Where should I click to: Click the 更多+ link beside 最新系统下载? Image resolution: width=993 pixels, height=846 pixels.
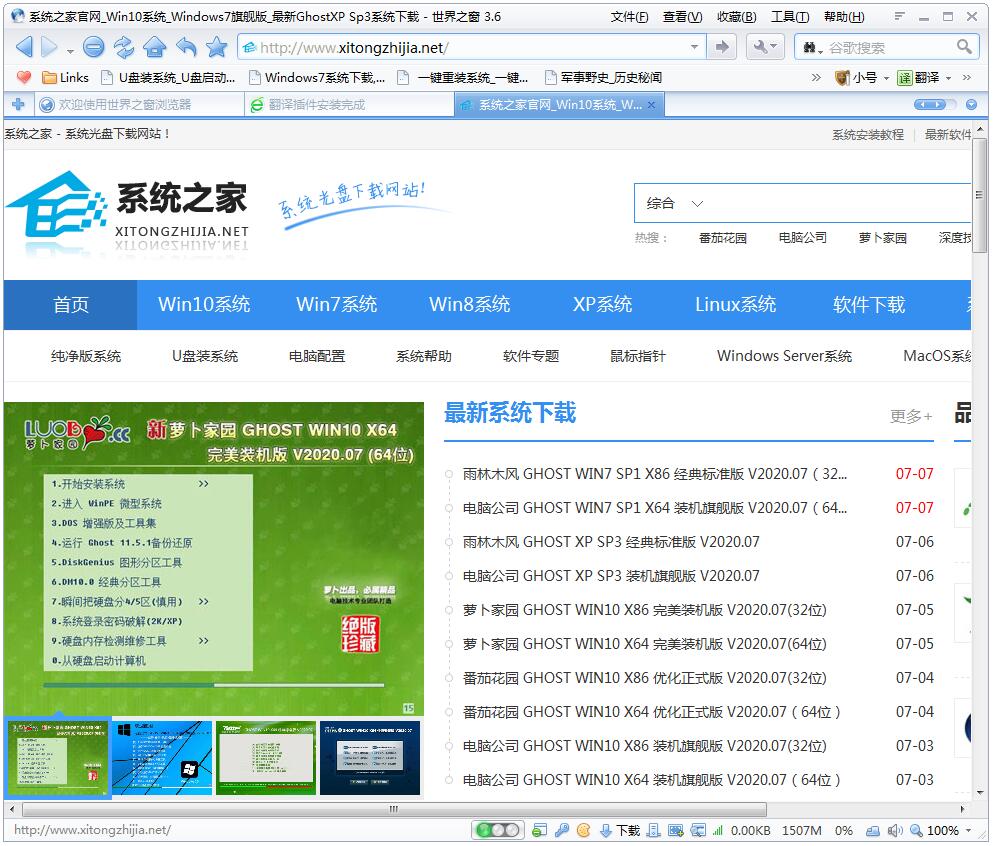pyautogui.click(x=910, y=416)
